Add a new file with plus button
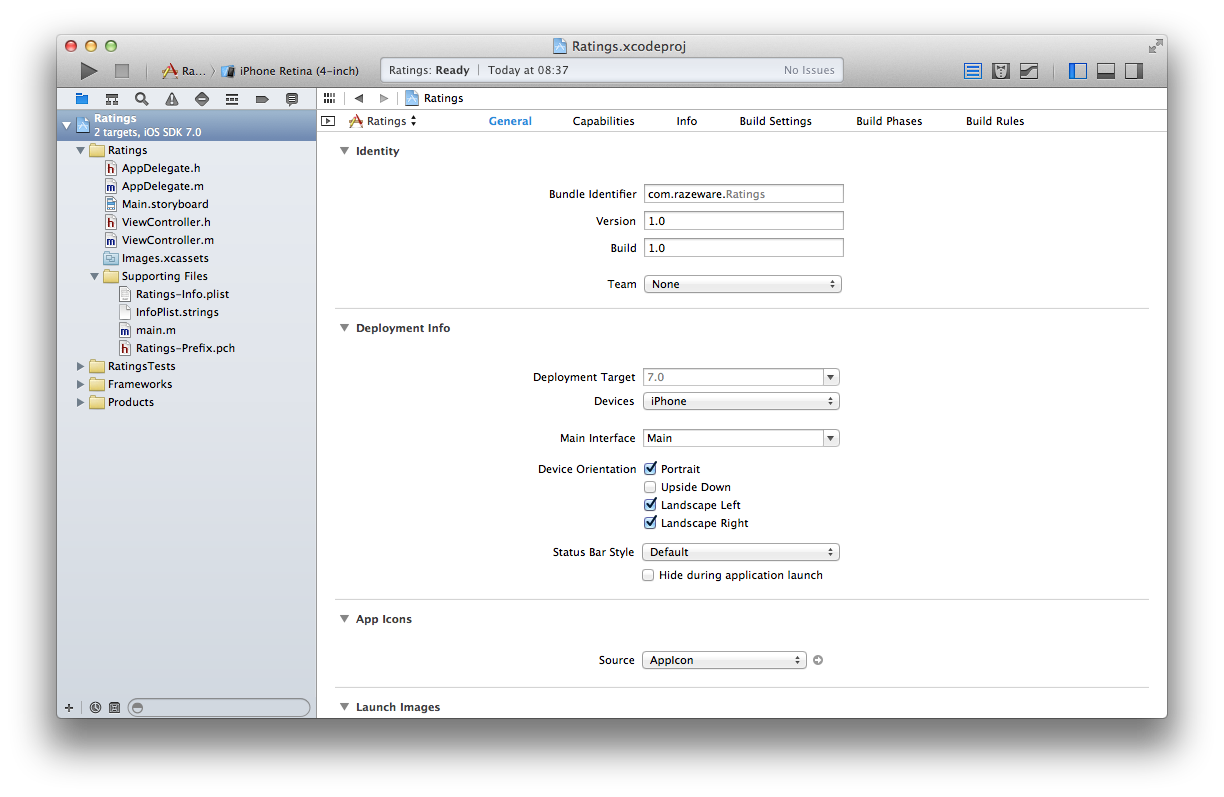Viewport: 1224px width, 797px height. click(x=69, y=707)
